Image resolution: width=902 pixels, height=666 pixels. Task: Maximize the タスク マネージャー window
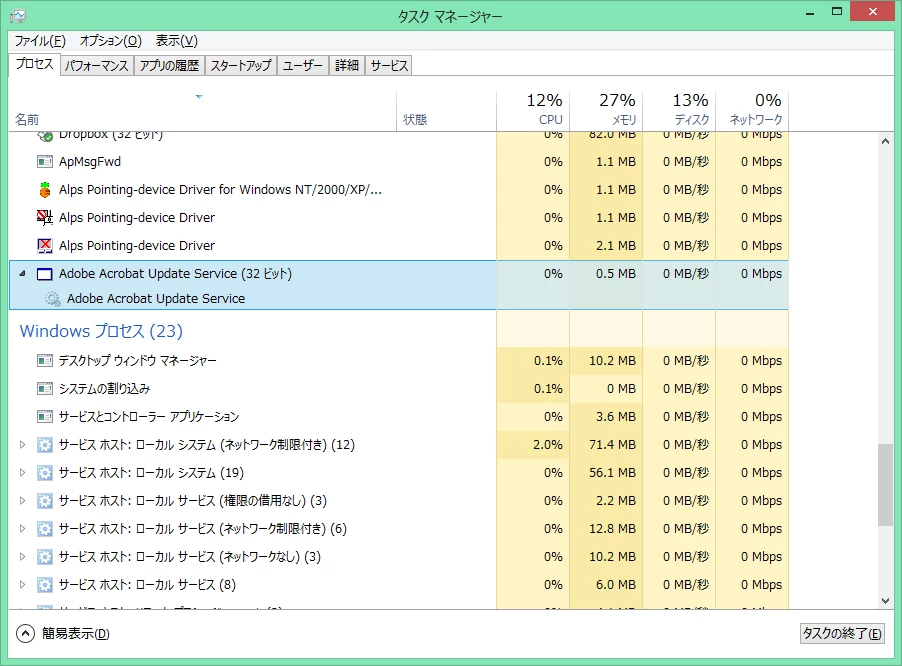[837, 12]
